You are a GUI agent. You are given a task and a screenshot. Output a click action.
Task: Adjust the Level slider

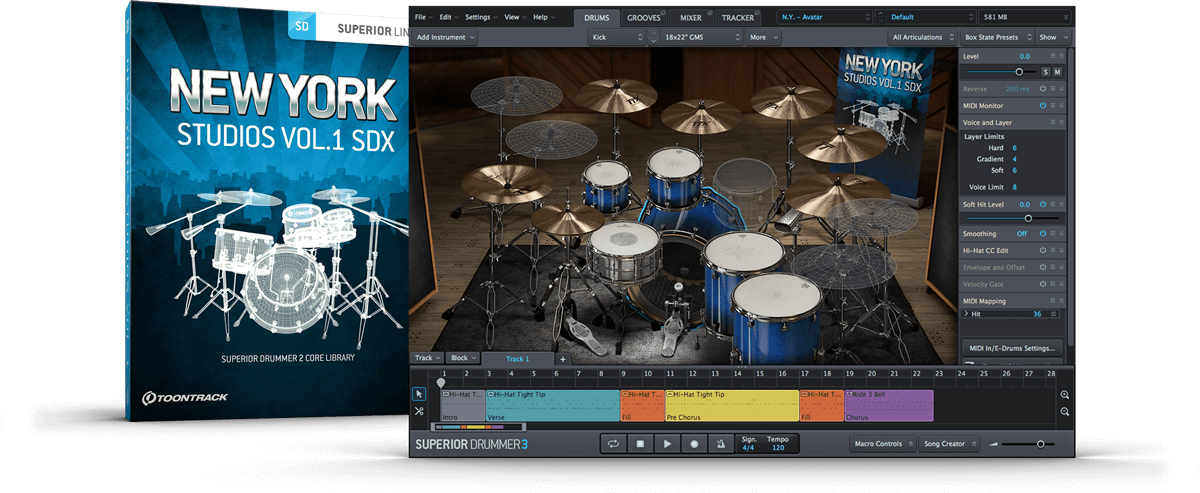click(x=1000, y=72)
